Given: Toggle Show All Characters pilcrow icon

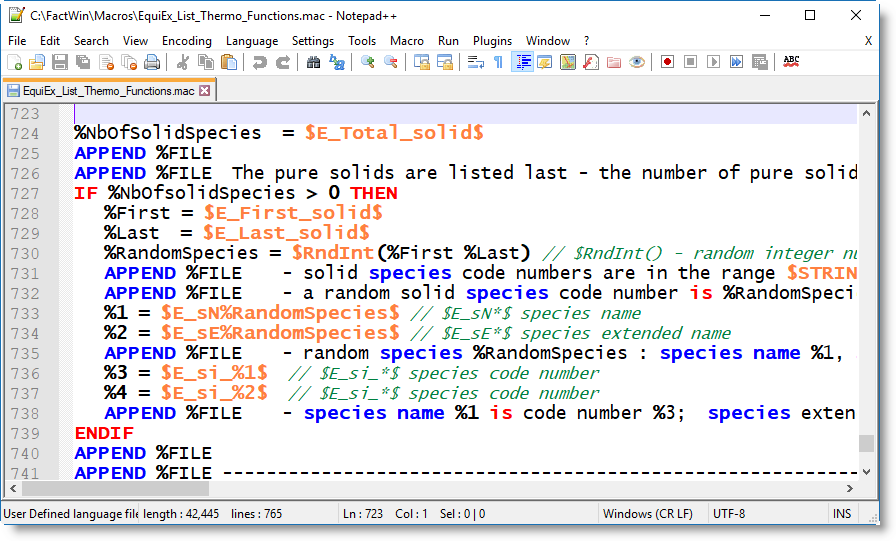Looking at the screenshot, I should (x=498, y=62).
